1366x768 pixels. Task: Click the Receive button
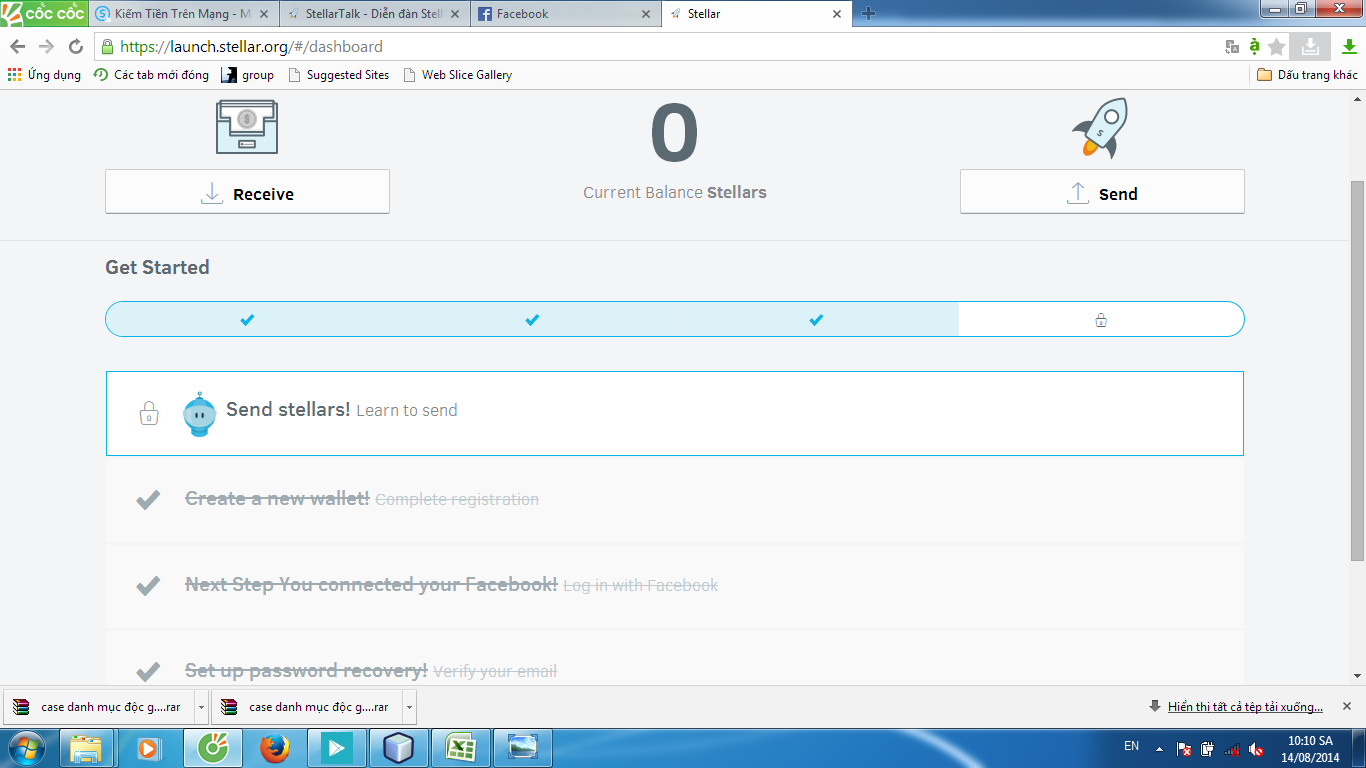pos(247,191)
